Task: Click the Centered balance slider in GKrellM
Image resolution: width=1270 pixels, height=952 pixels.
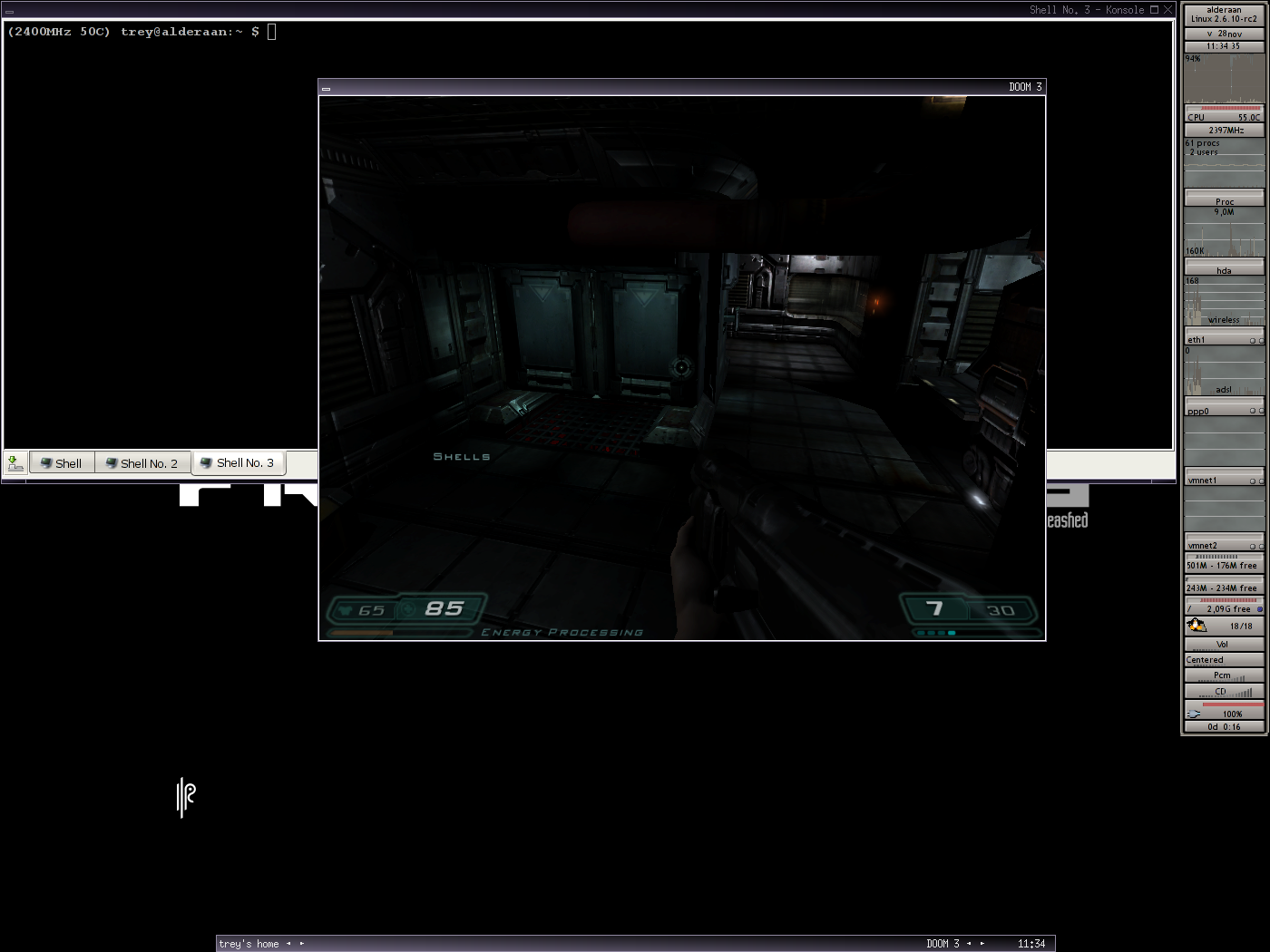Action: pos(1224,660)
